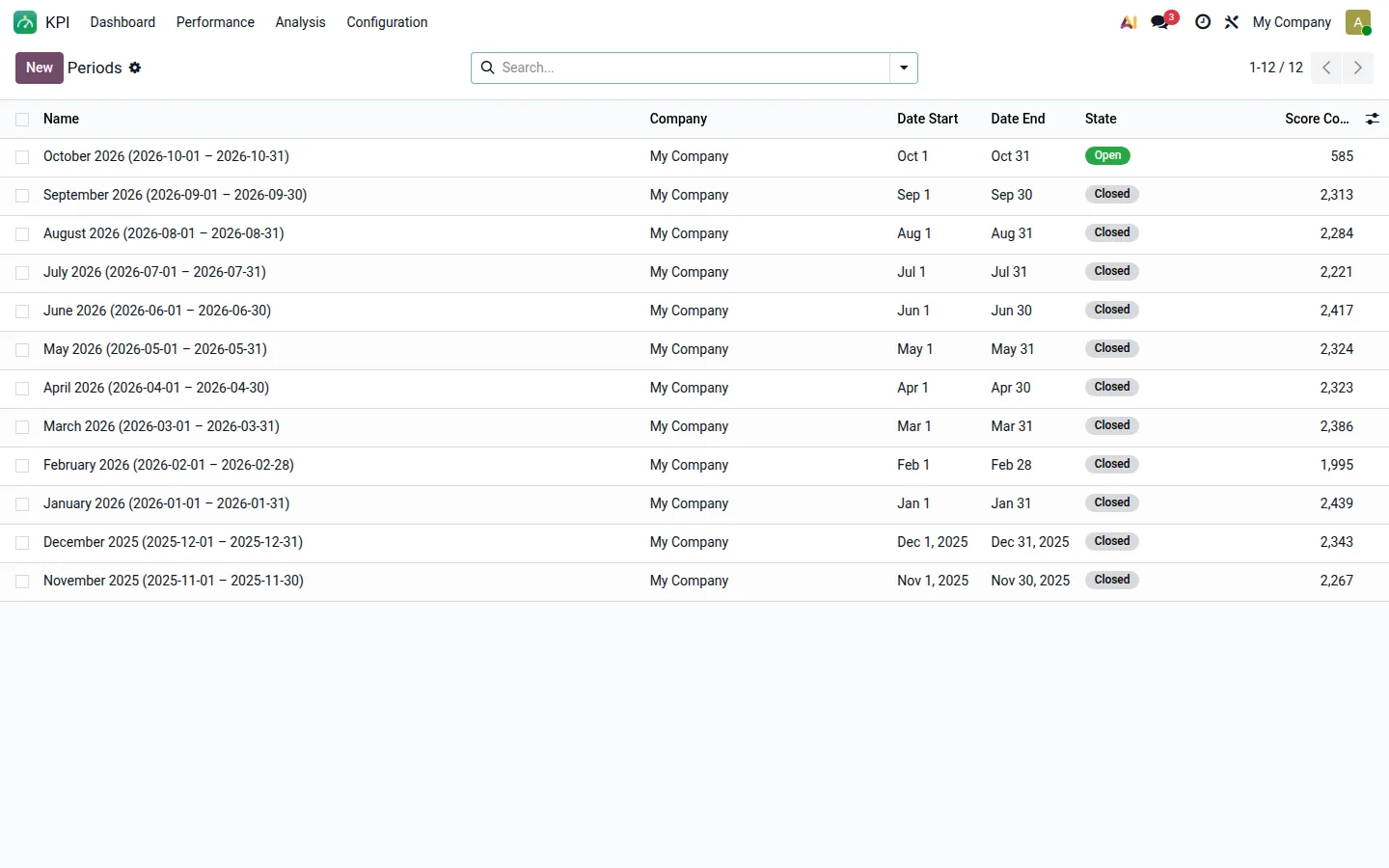Open the user avatar menu
Screen dimensions: 1389x868
[1358, 22]
